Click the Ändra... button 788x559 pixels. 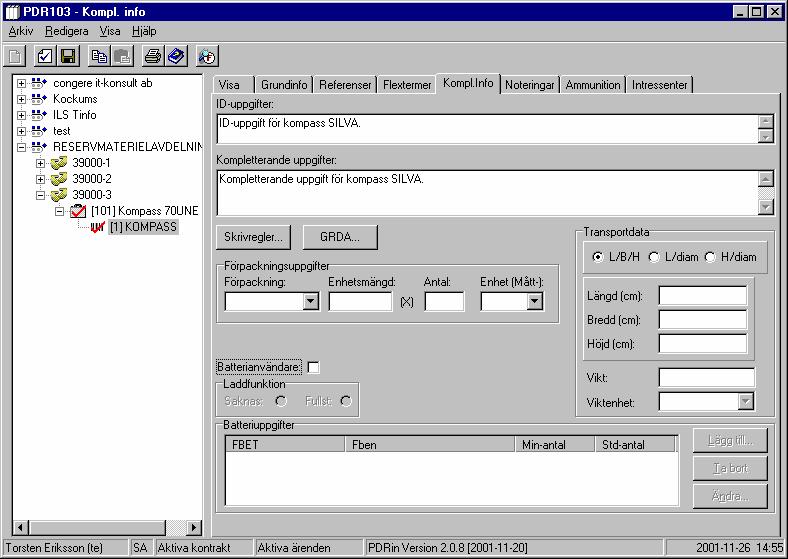click(x=730, y=496)
